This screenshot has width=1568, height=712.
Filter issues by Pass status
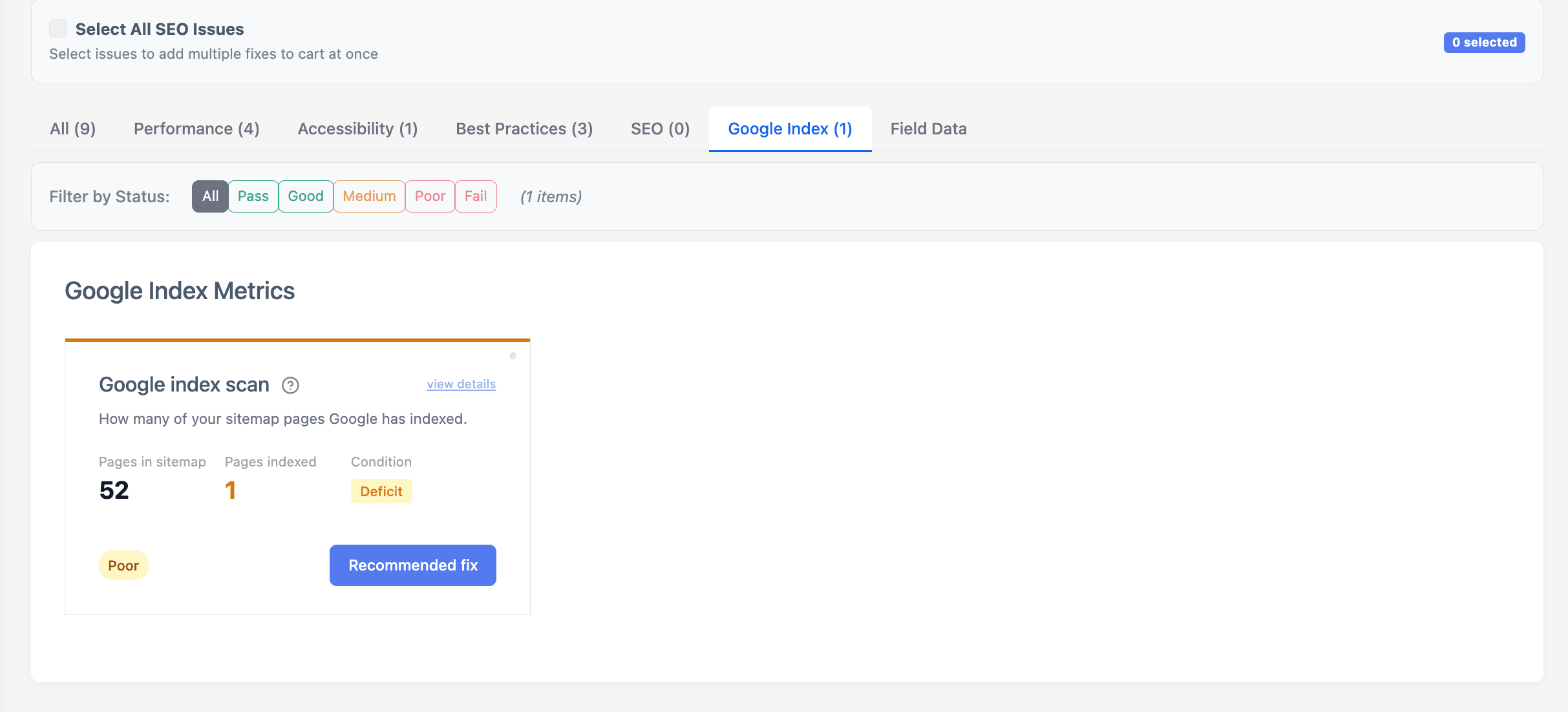[253, 196]
